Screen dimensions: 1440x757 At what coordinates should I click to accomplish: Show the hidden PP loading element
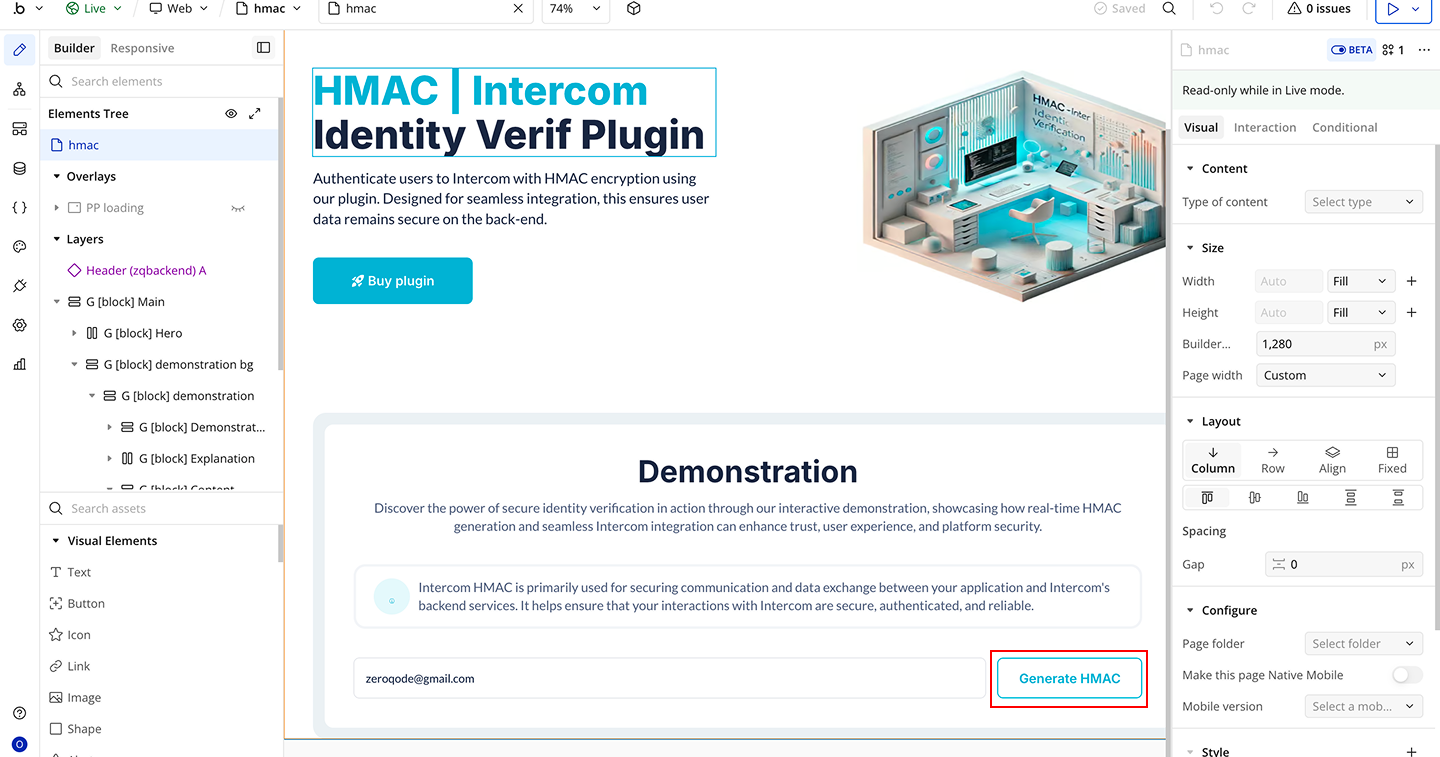pos(238,208)
